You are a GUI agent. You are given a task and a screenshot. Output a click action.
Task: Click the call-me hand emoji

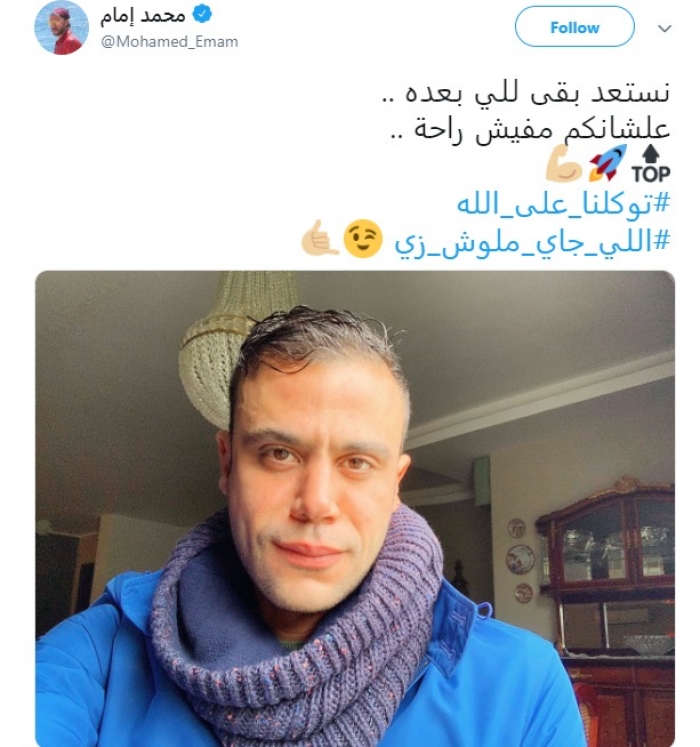coord(320,238)
